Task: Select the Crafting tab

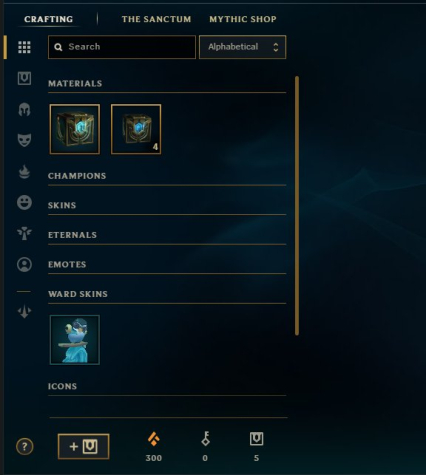Action: tap(49, 19)
